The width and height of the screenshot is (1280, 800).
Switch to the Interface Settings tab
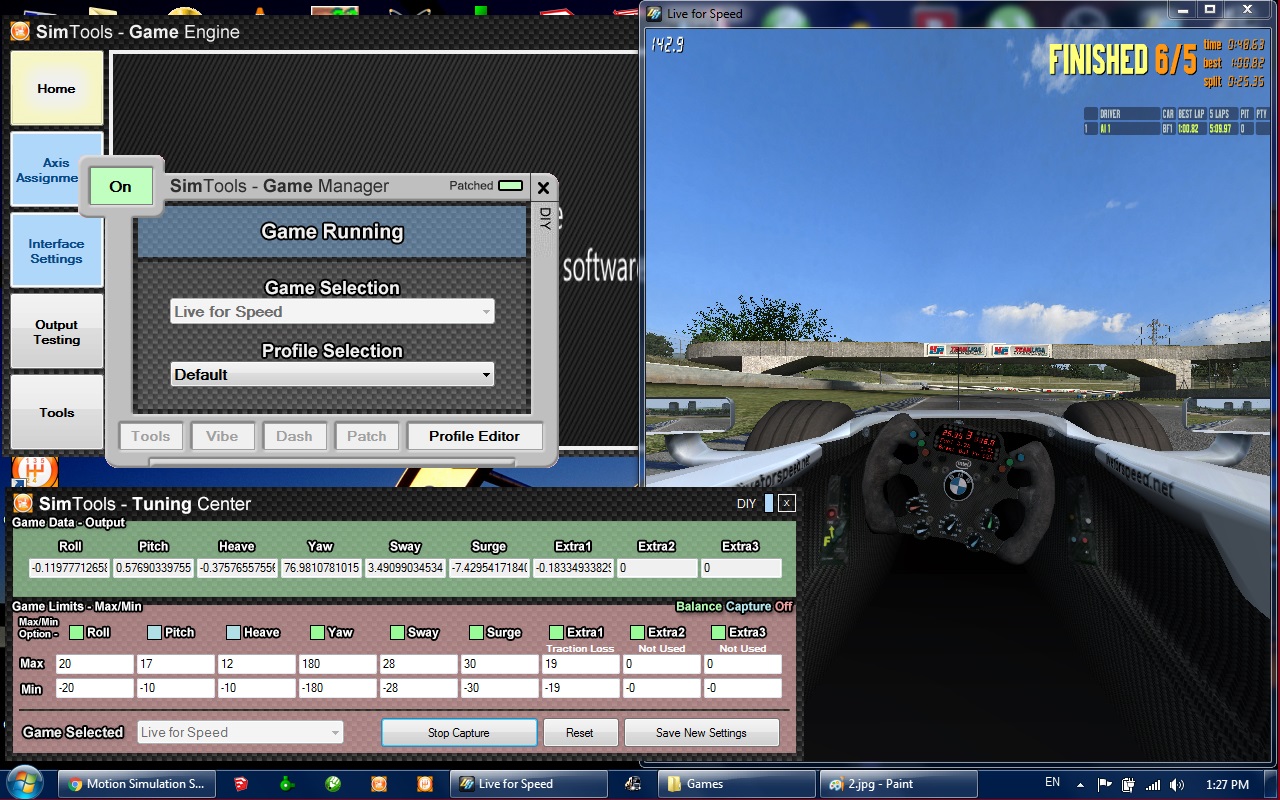57,251
